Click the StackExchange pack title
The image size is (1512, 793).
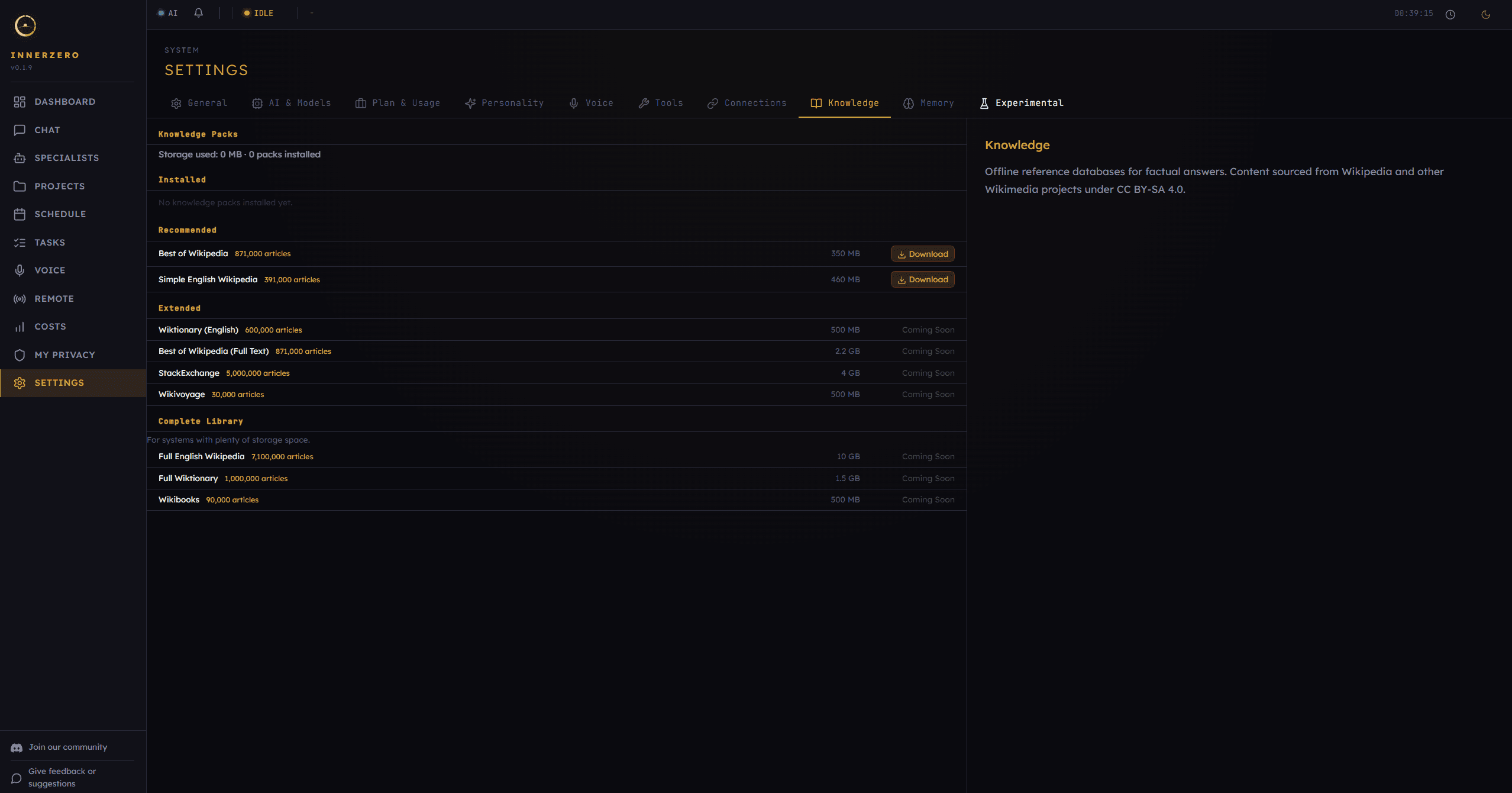(x=189, y=373)
